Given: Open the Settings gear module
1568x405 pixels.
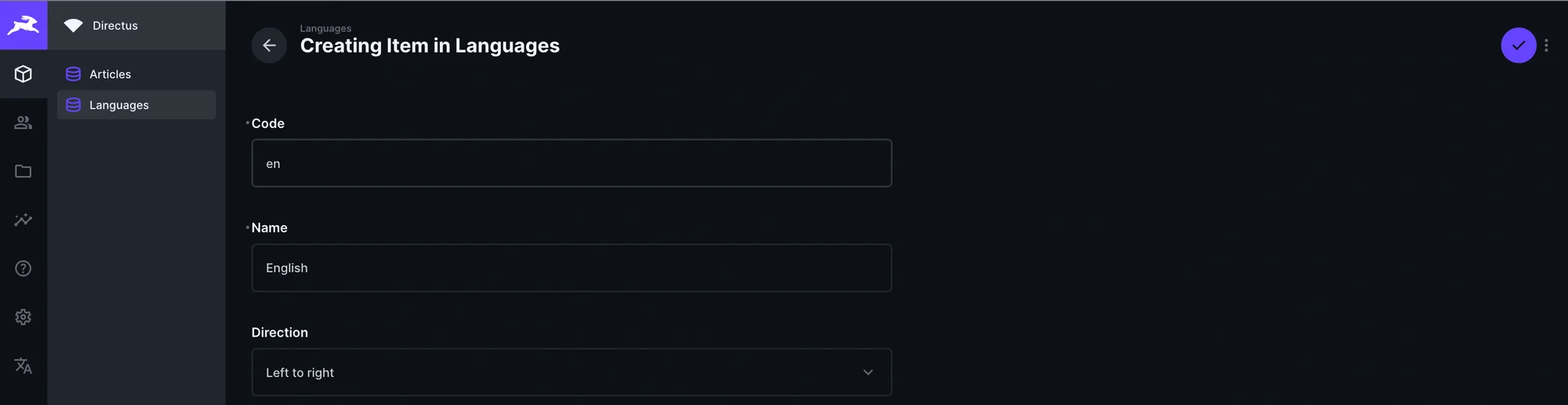Looking at the screenshot, I should [x=24, y=317].
